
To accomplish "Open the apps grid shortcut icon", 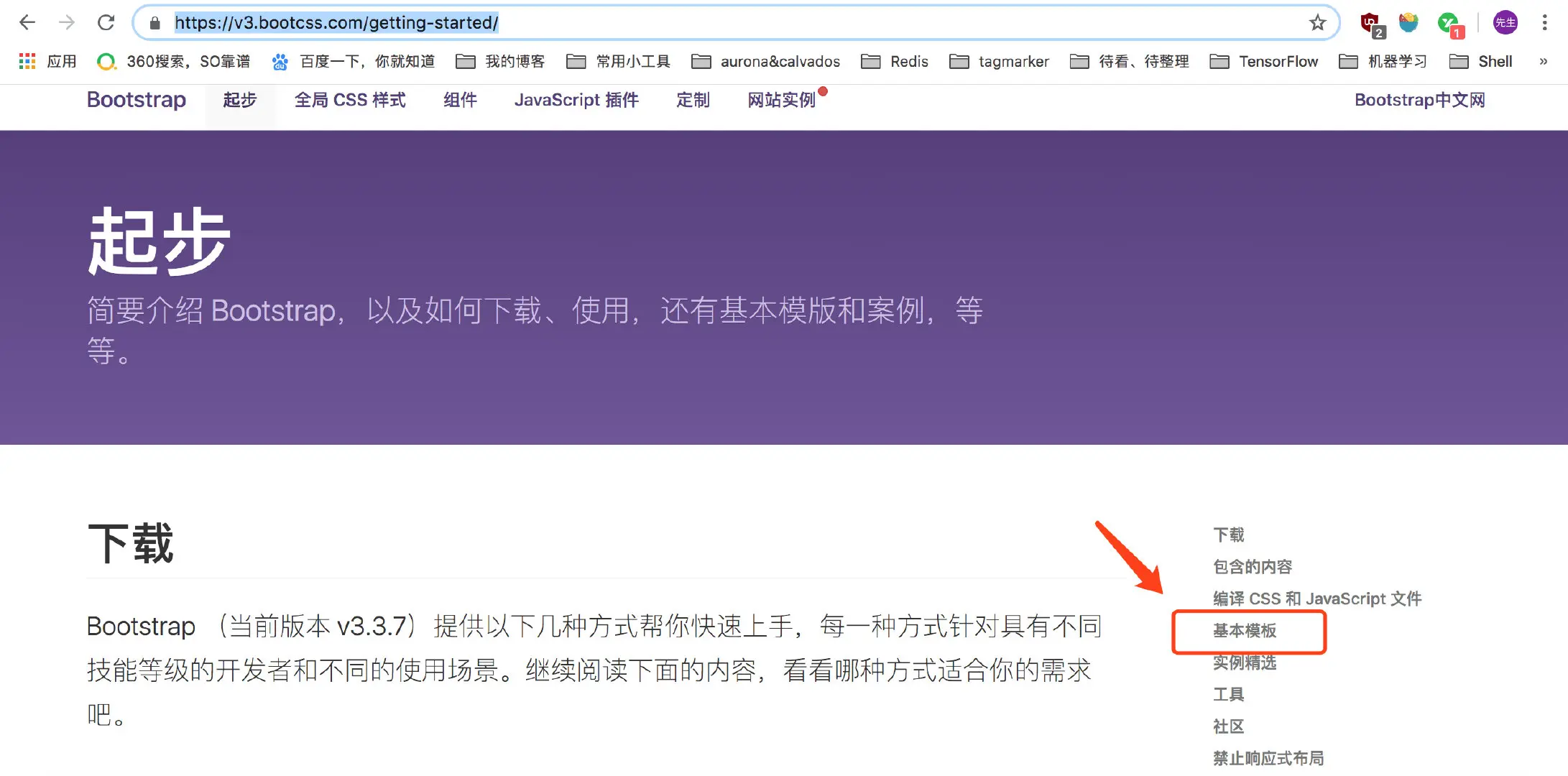I will pos(27,62).
